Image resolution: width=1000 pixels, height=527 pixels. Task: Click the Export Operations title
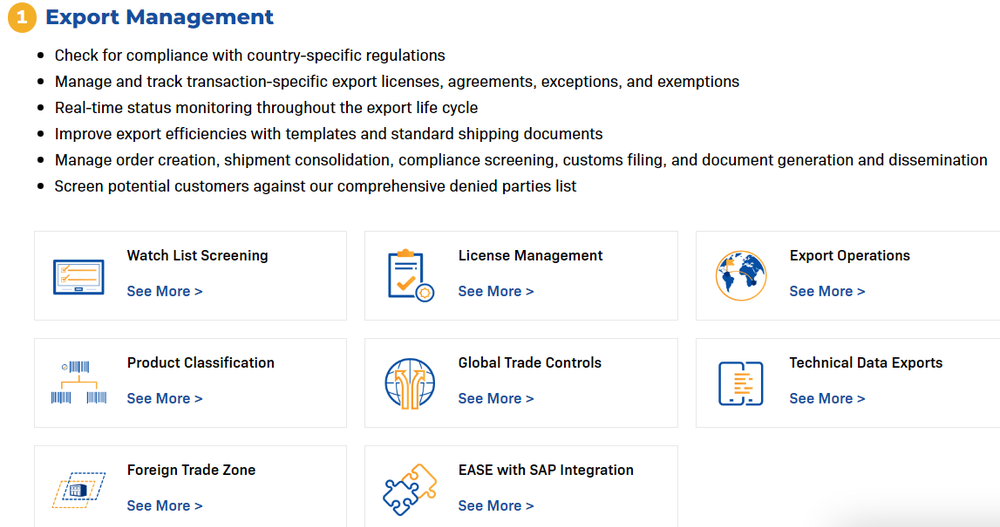pos(849,255)
